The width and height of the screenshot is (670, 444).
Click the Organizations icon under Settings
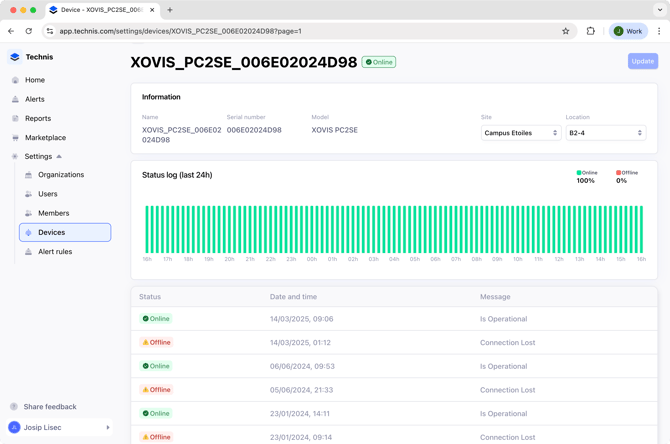tap(29, 175)
